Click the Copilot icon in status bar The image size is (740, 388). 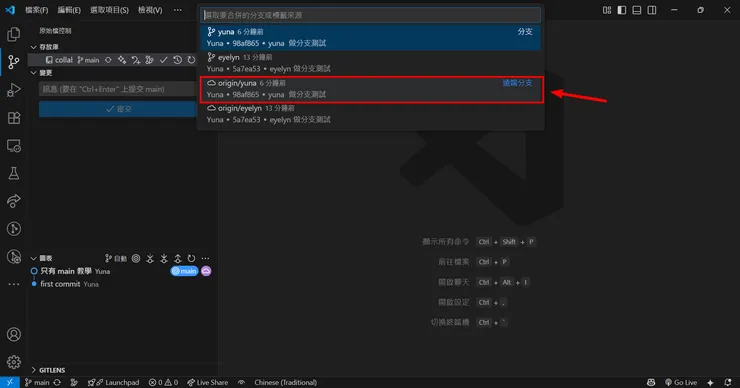(651, 382)
